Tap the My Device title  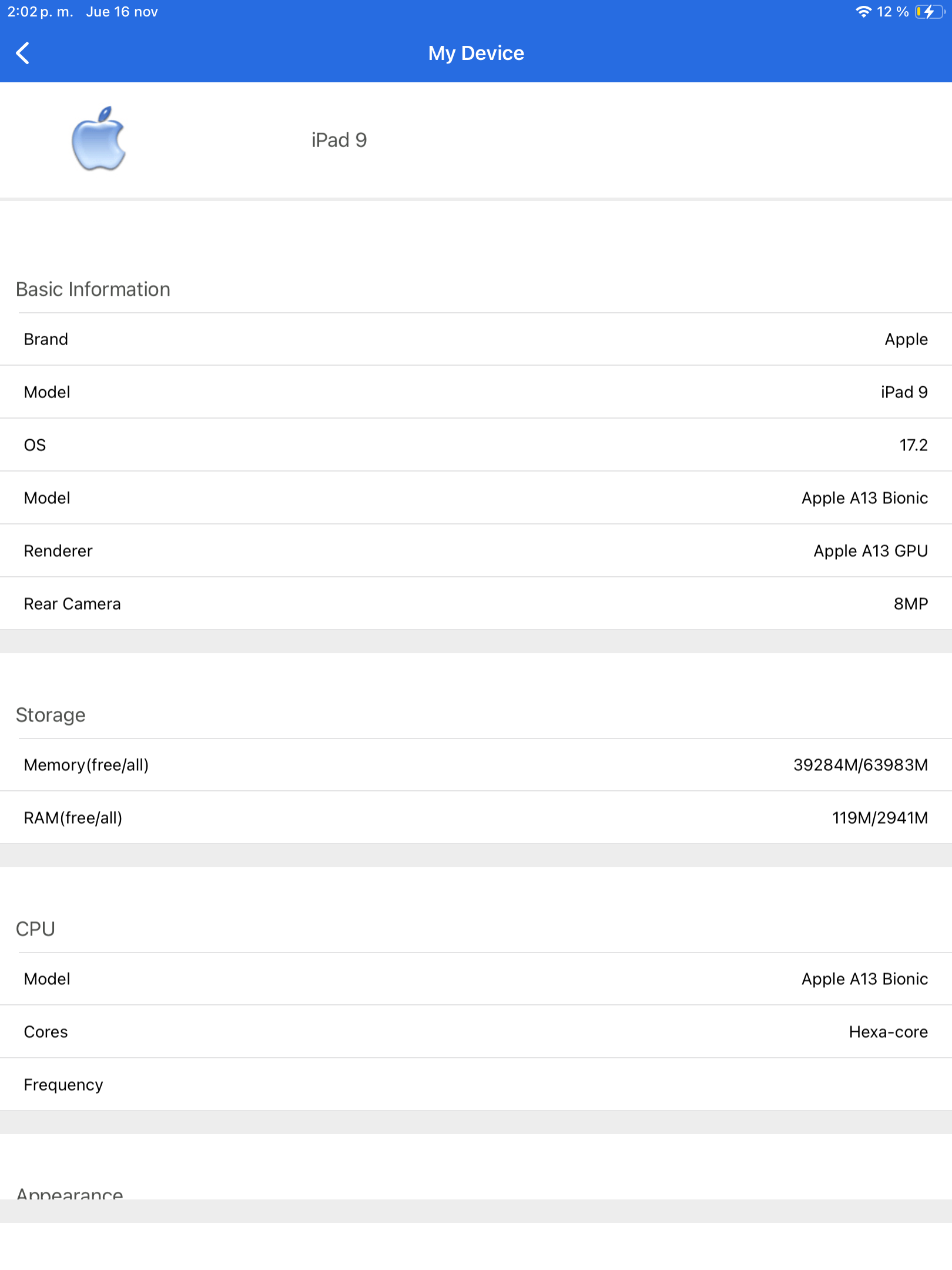(476, 53)
